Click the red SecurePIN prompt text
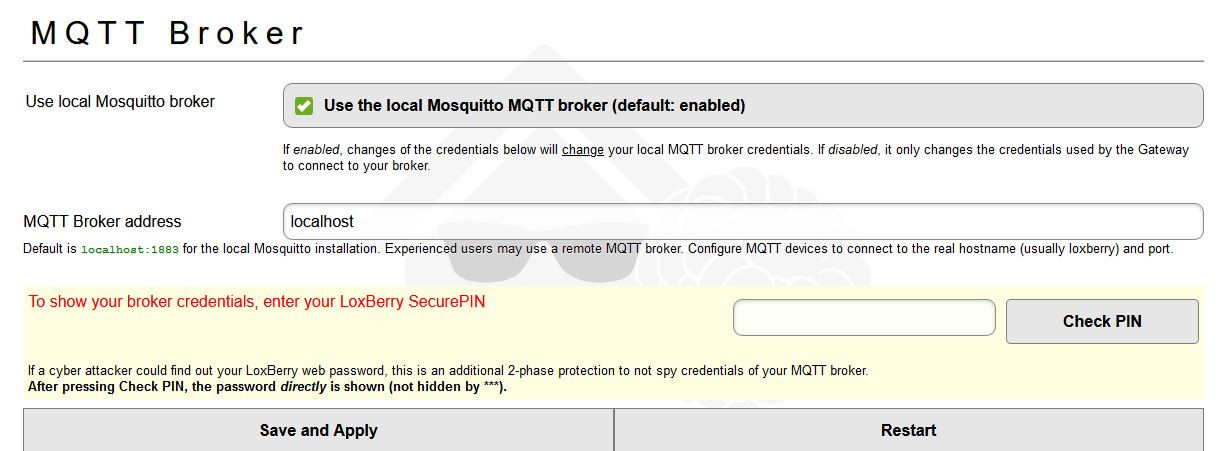 pos(256,301)
